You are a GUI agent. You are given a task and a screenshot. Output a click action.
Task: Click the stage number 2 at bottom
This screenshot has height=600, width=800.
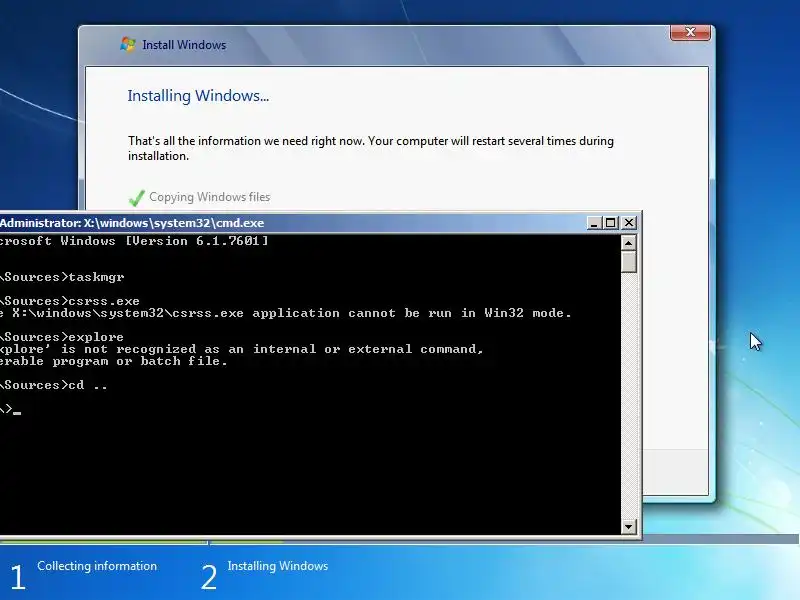tap(209, 577)
